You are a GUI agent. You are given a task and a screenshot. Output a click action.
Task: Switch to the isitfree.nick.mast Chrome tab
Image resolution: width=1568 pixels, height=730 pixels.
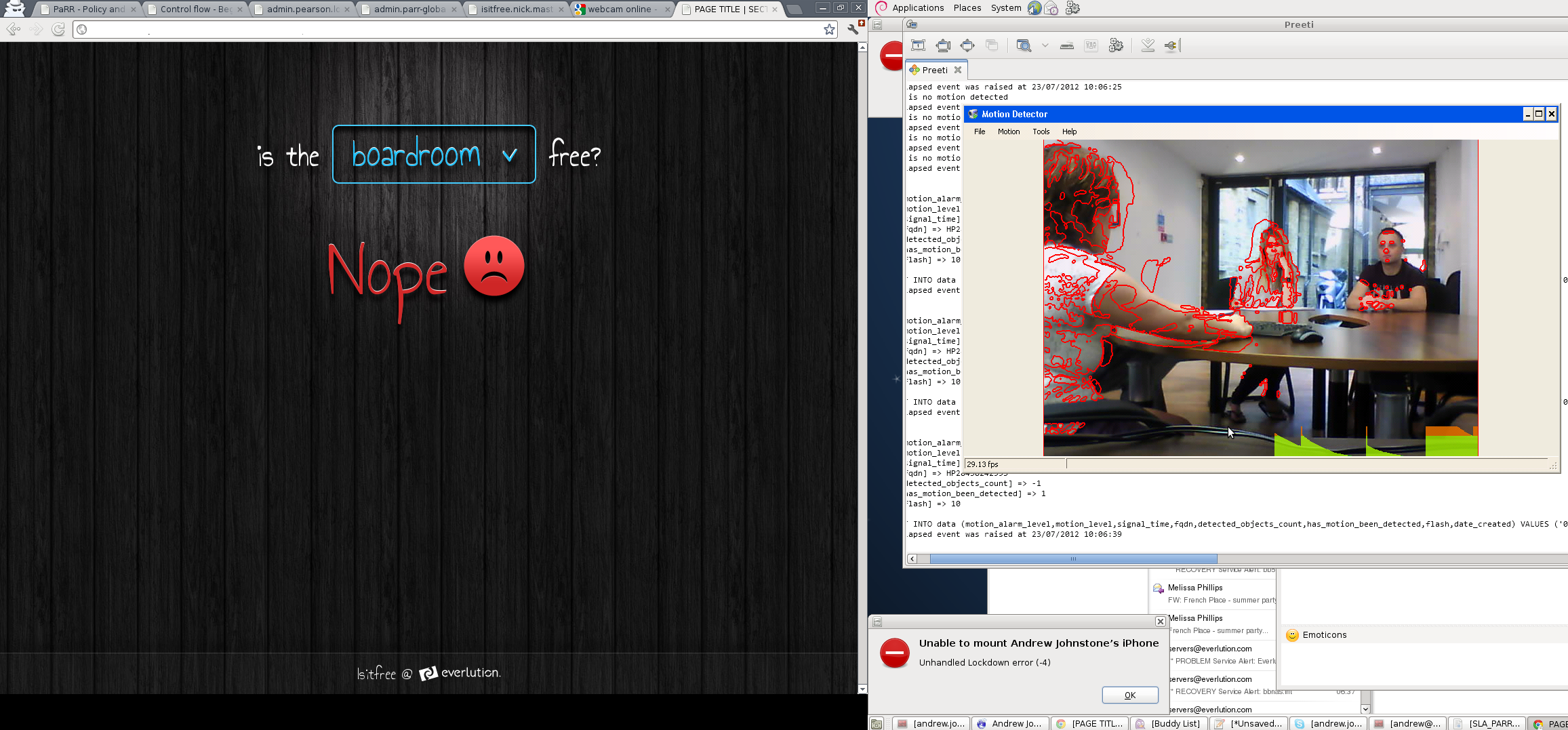pos(517,9)
